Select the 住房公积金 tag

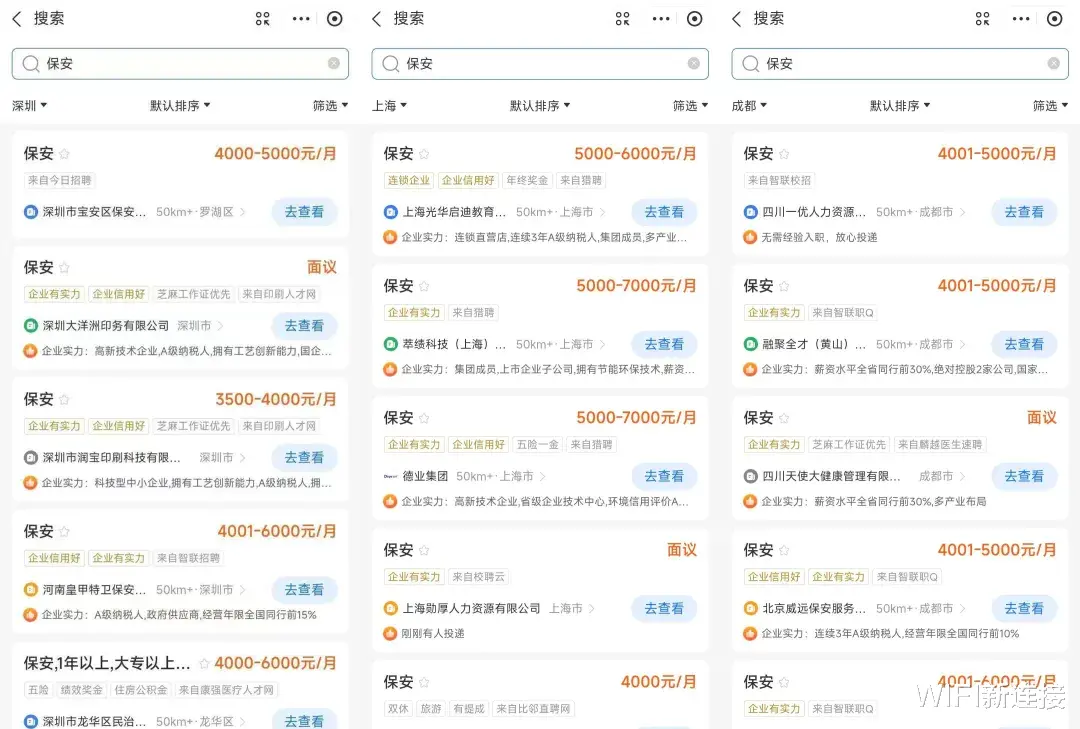[141, 690]
